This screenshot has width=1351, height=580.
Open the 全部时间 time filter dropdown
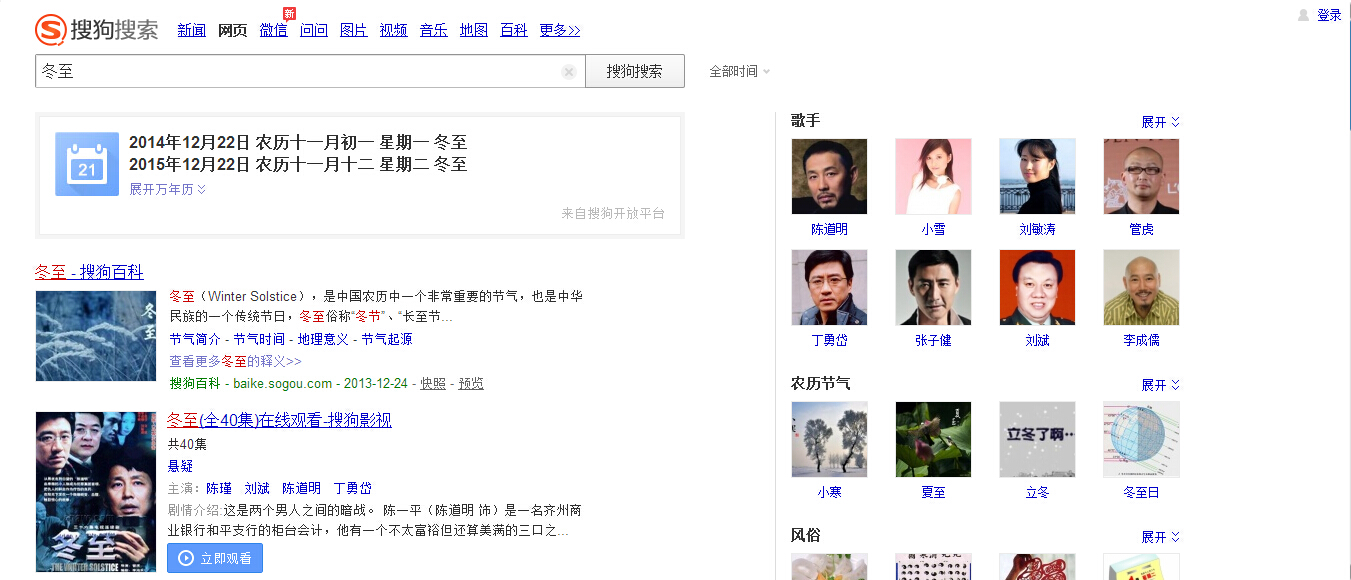click(x=739, y=72)
